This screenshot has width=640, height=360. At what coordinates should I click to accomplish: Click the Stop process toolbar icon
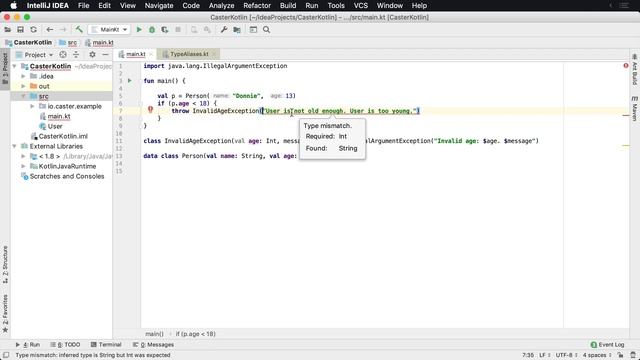[x=178, y=30]
